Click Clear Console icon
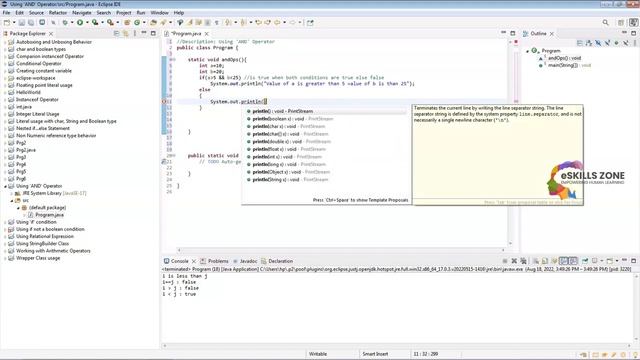The height and width of the screenshot is (360, 640). pos(536,261)
